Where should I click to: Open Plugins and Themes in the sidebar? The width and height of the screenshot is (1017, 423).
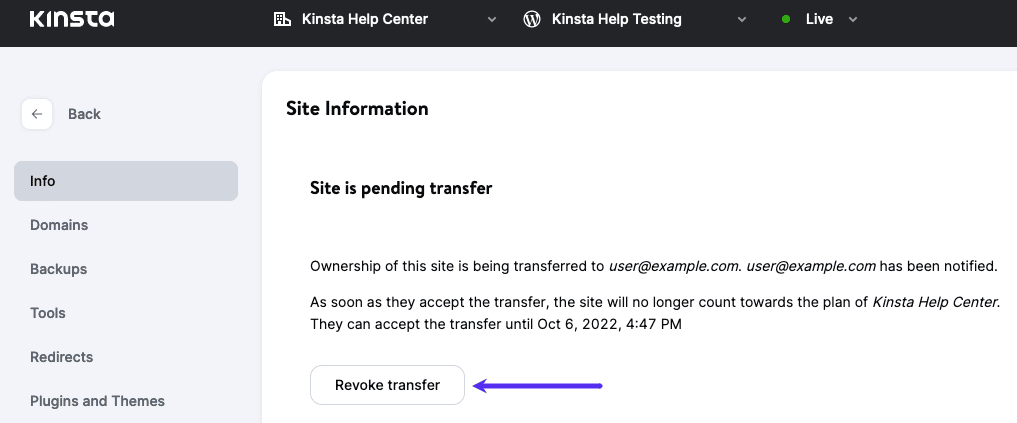tap(97, 401)
